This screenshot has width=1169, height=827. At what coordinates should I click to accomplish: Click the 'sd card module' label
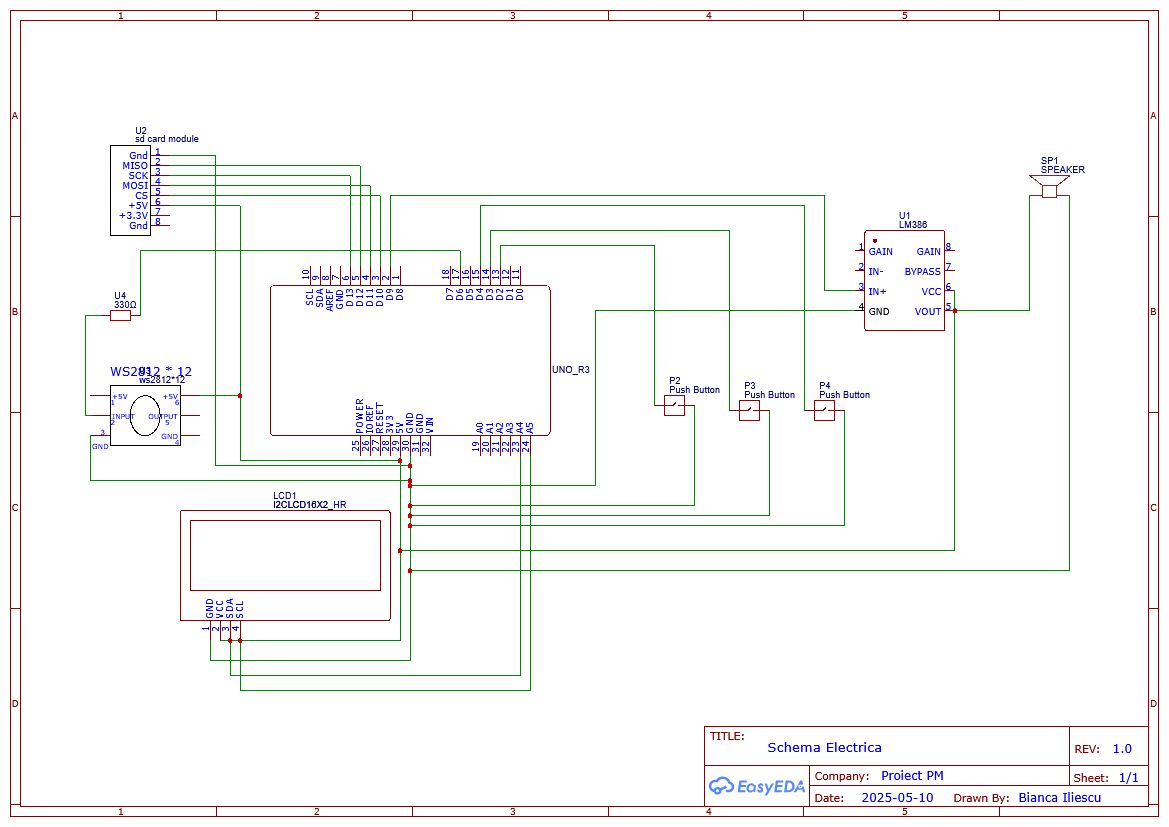coord(166,139)
